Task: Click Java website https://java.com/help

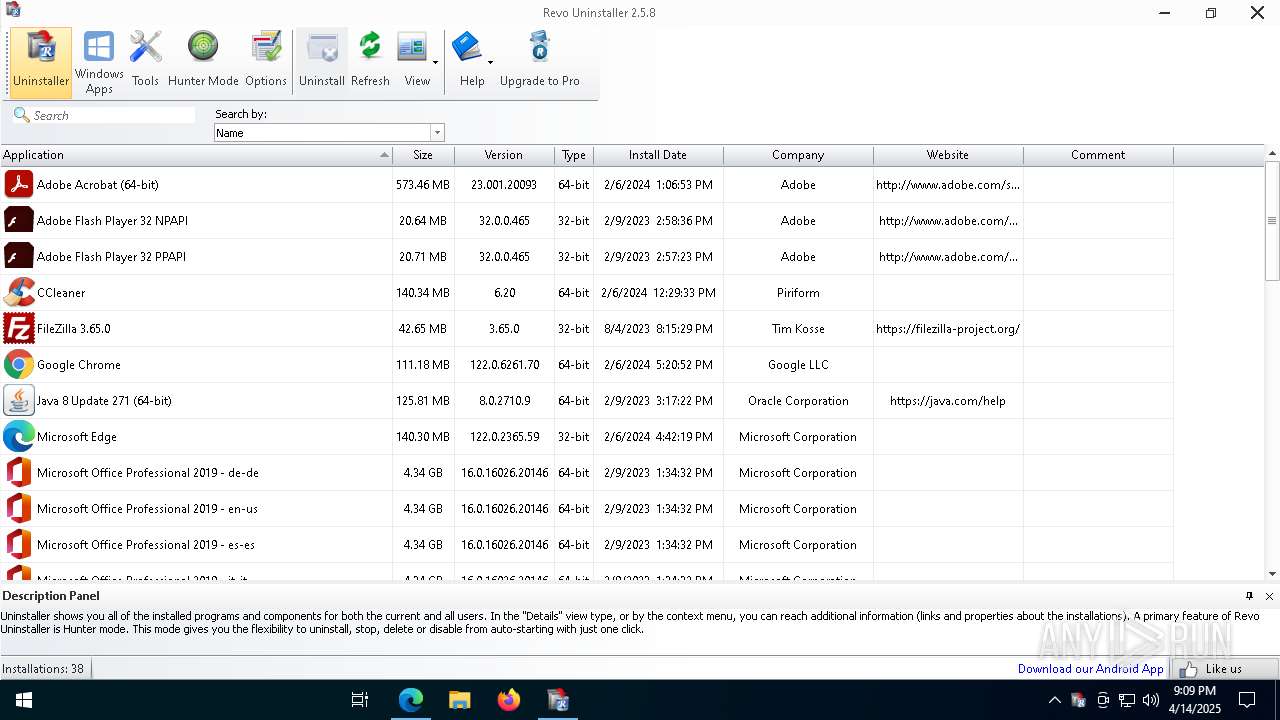Action: [x=948, y=401]
